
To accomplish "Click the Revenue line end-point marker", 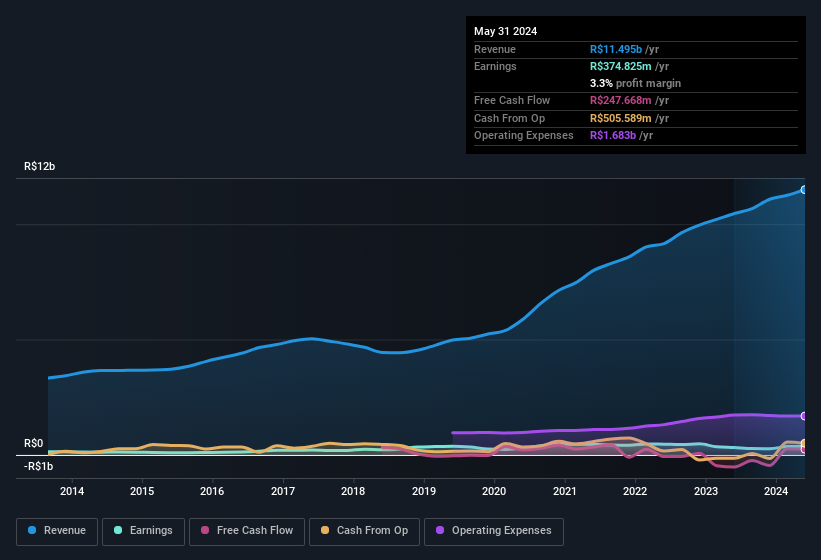I will tap(804, 189).
